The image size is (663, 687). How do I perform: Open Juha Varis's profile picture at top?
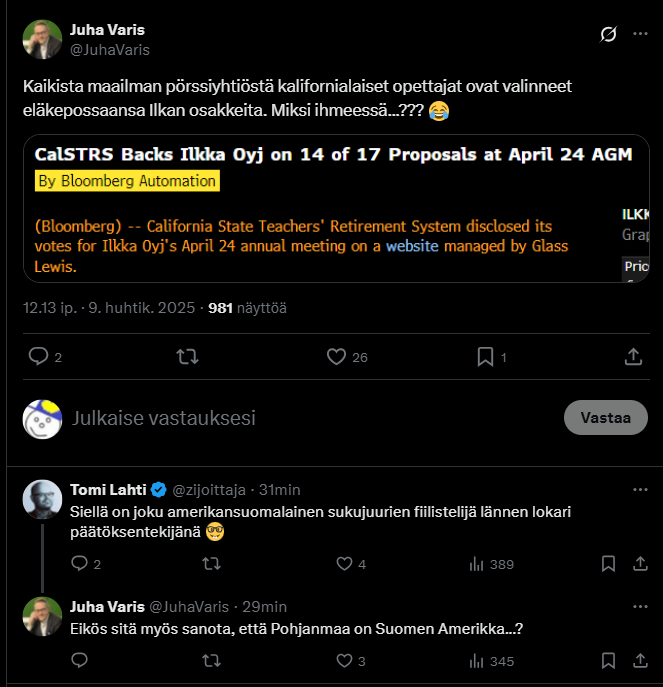(x=41, y=38)
